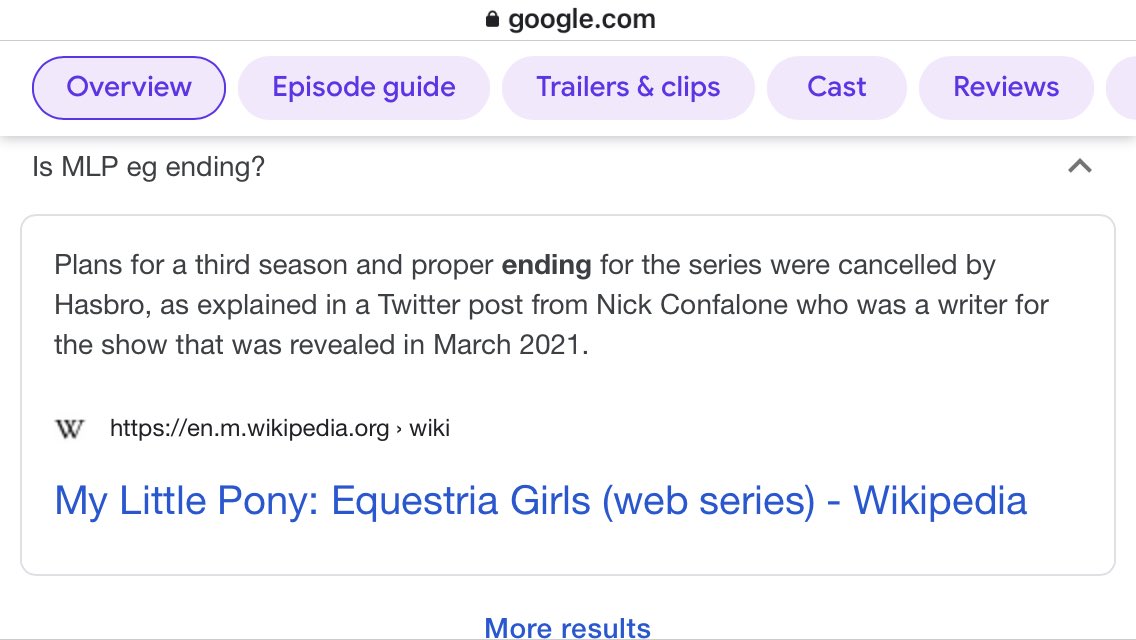Click the padlock icon beside google.com
This screenshot has height=640, width=1136.
point(491,20)
